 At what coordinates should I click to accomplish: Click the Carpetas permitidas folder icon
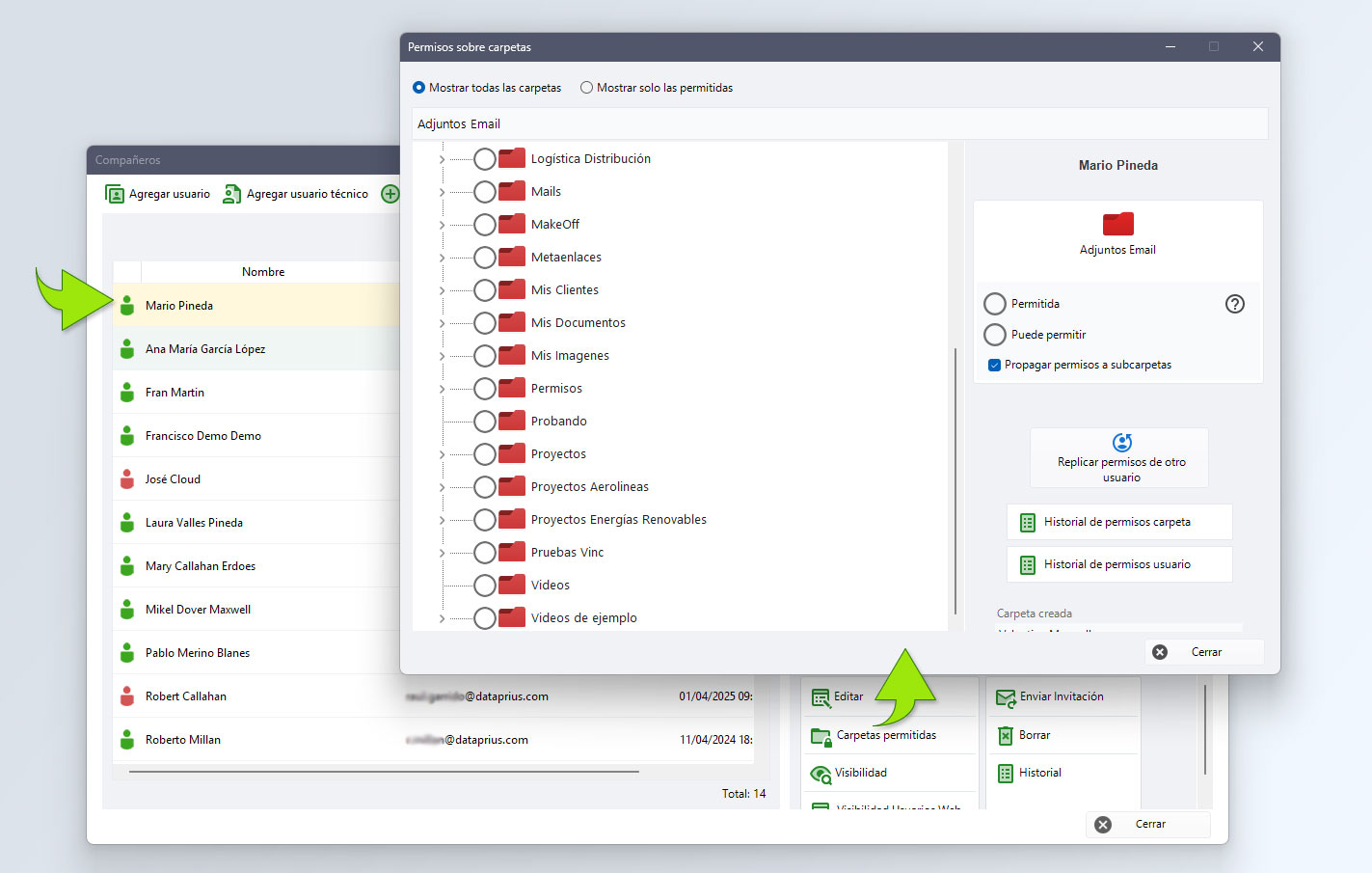(x=821, y=736)
